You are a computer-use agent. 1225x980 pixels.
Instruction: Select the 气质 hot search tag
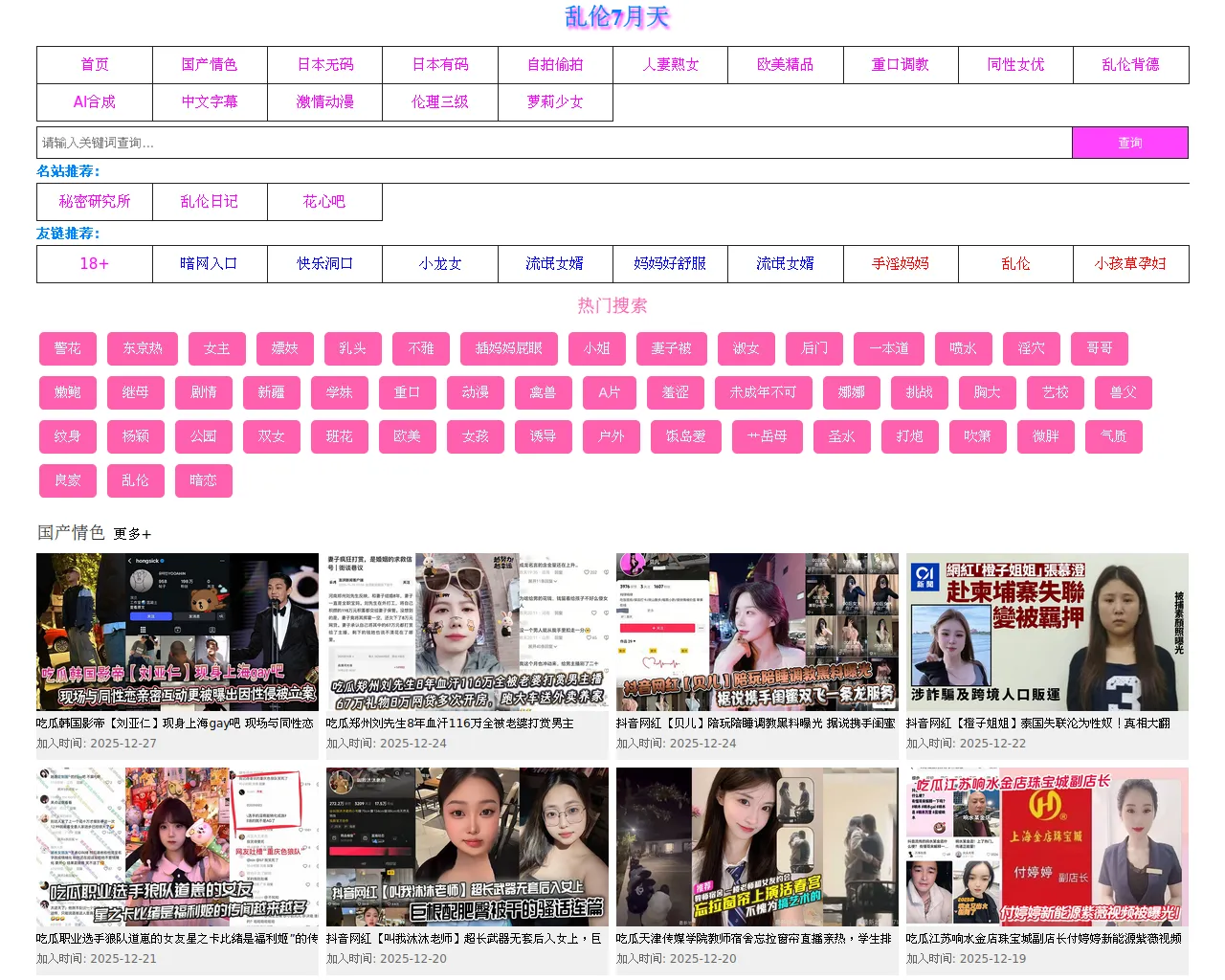[1114, 436]
